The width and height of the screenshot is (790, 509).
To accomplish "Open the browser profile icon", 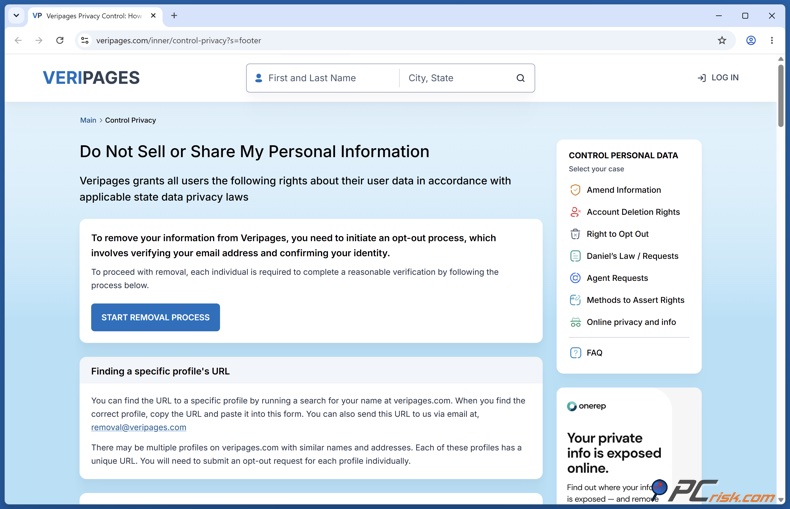I will point(751,40).
